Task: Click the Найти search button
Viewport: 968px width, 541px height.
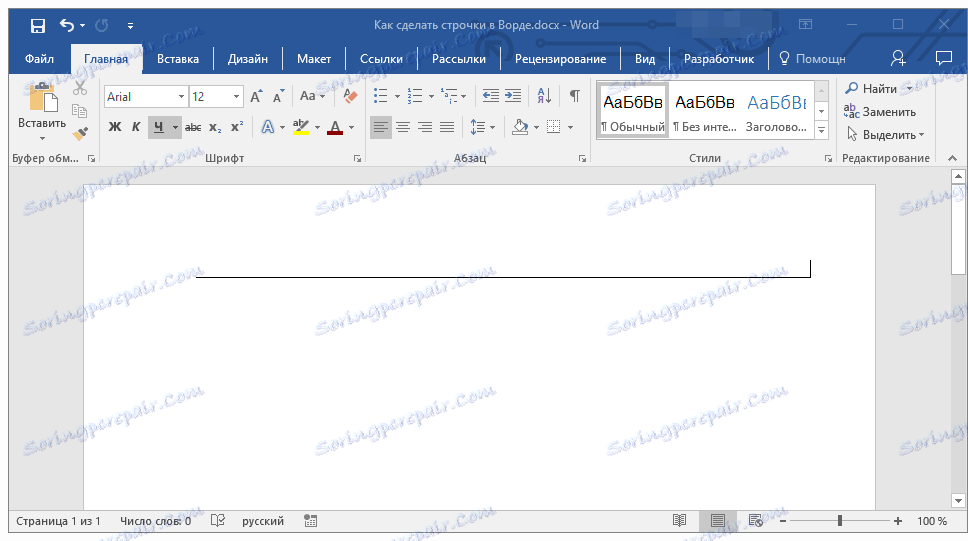Action: pos(872,89)
